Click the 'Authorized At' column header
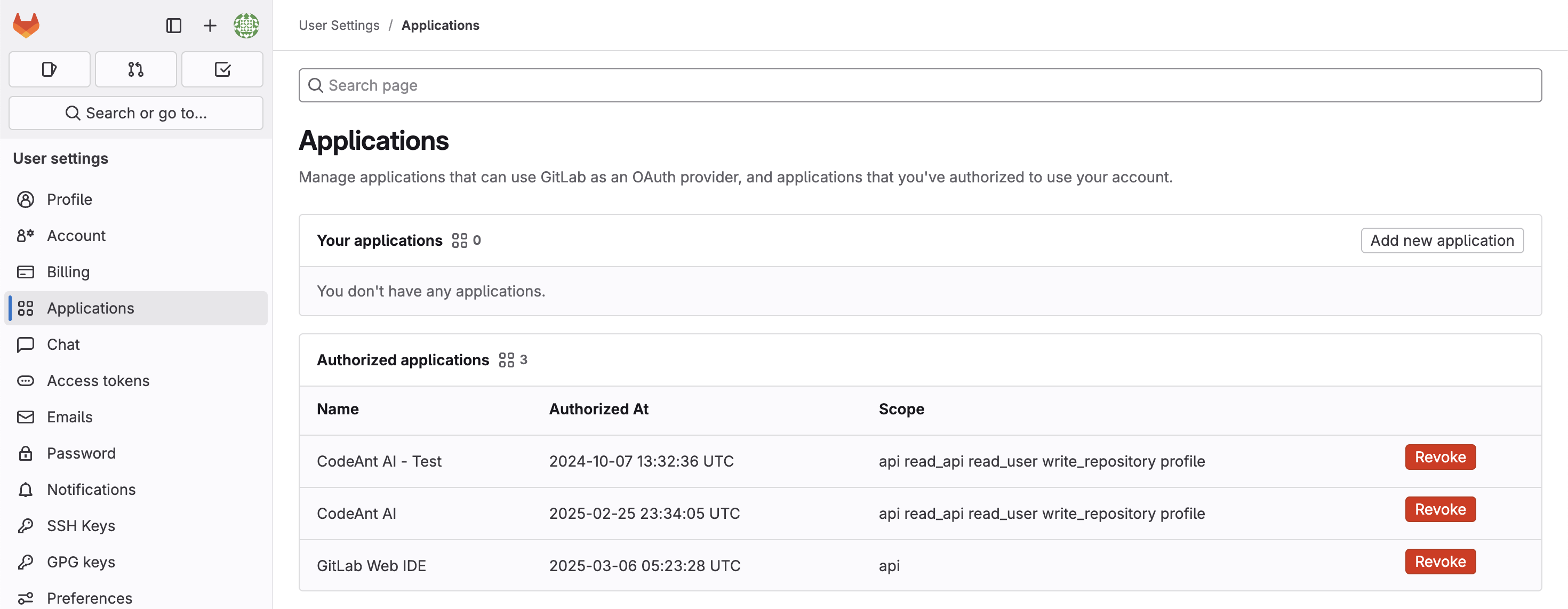 coord(599,410)
